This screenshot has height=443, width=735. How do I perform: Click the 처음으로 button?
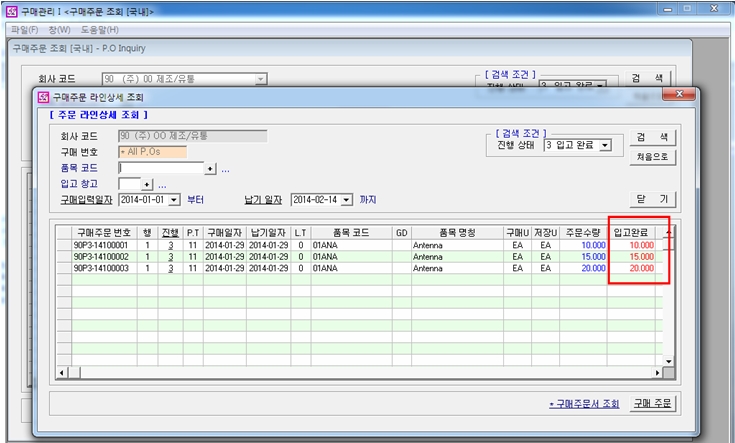[652, 157]
